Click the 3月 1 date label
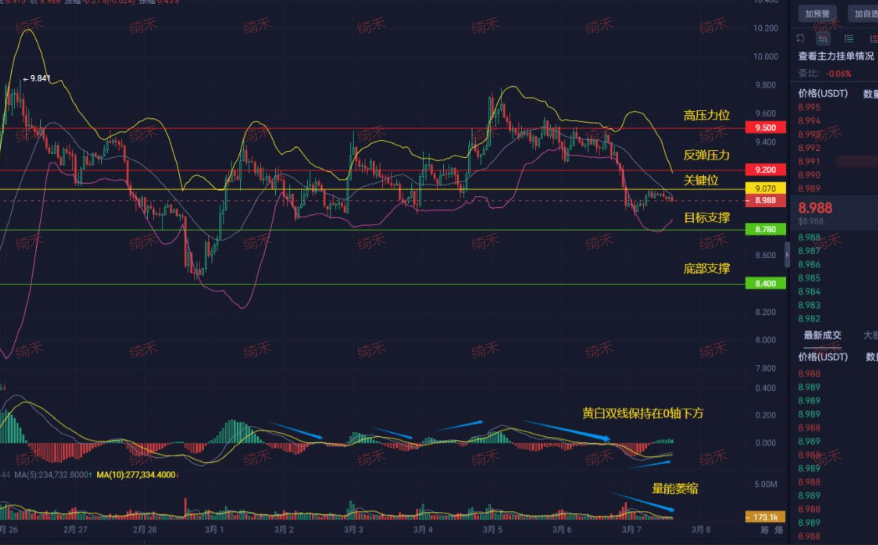 (x=214, y=530)
